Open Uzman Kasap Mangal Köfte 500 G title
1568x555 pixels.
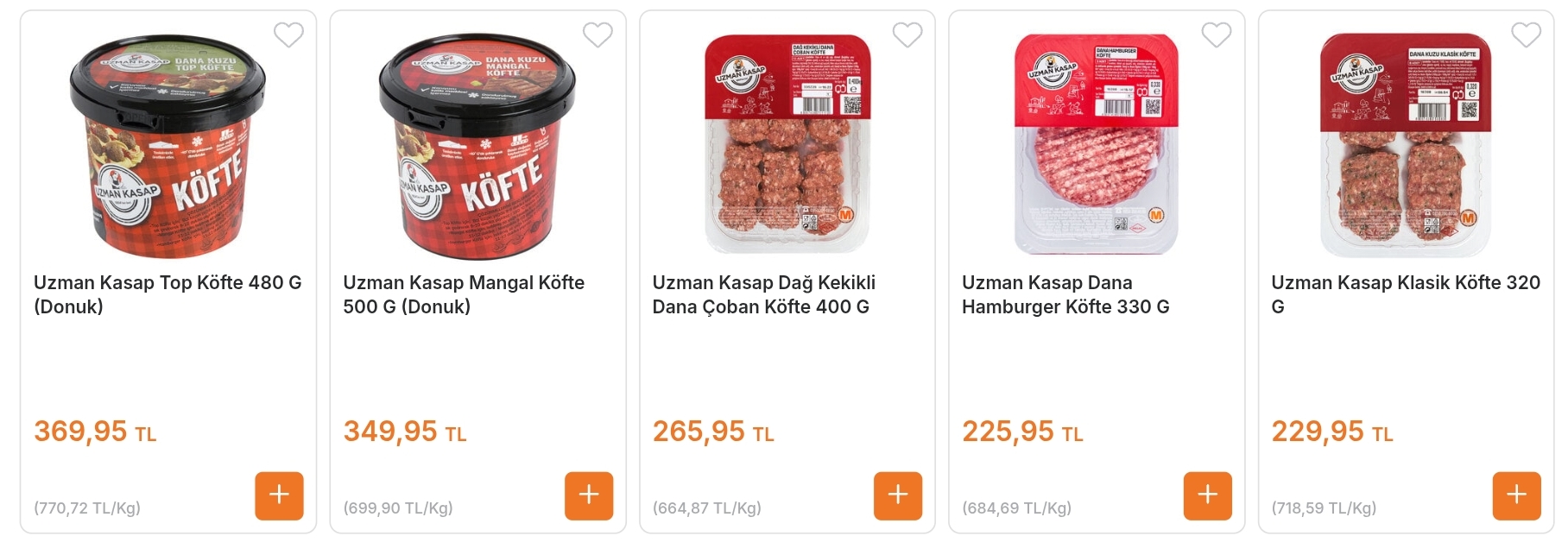[464, 294]
